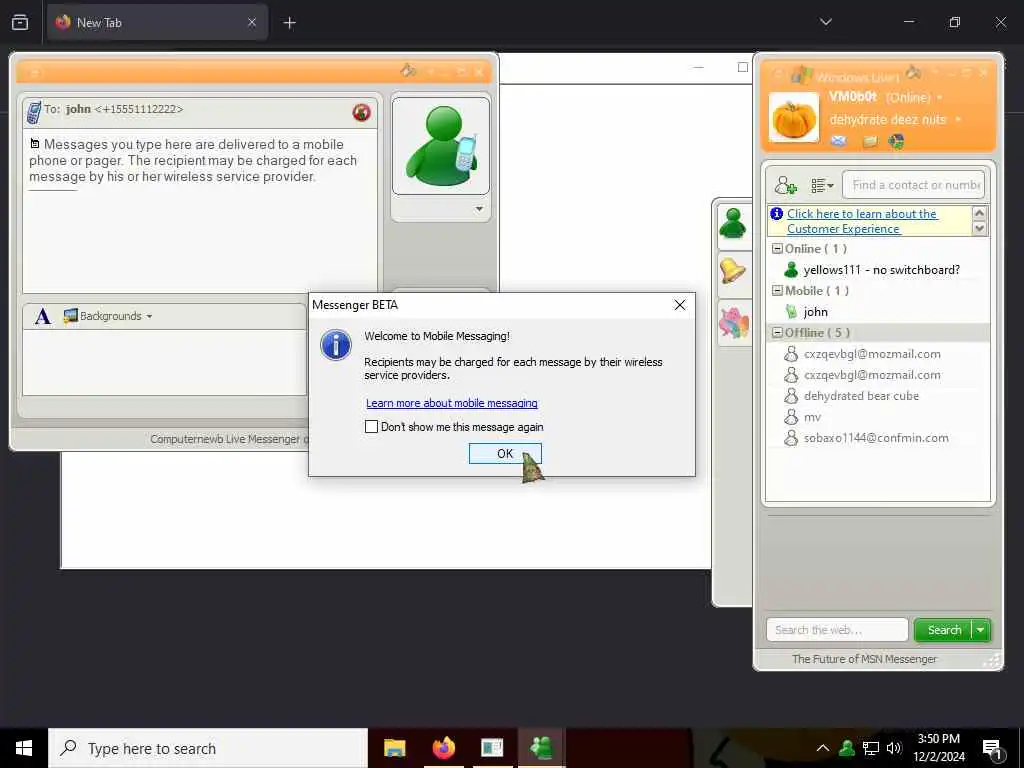Open Customer Experience learn more link
Screen dimensions: 1024x768
(861, 221)
